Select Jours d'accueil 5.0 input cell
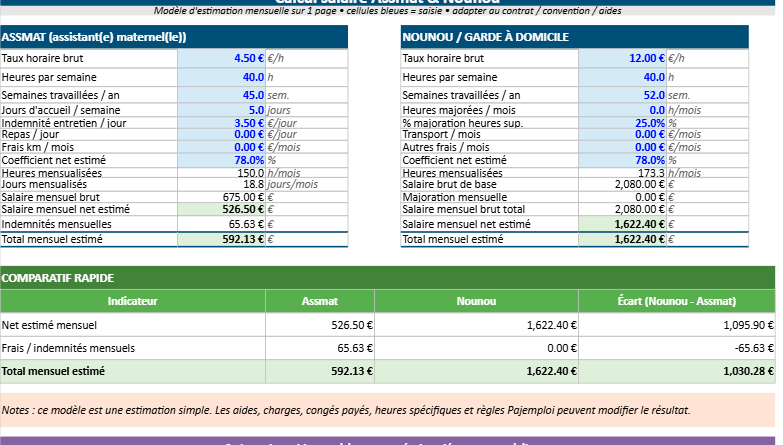 click(221, 110)
